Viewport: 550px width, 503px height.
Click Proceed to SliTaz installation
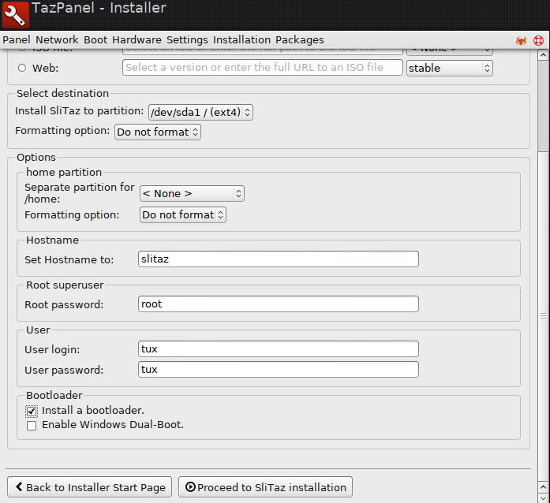pyautogui.click(x=265, y=487)
